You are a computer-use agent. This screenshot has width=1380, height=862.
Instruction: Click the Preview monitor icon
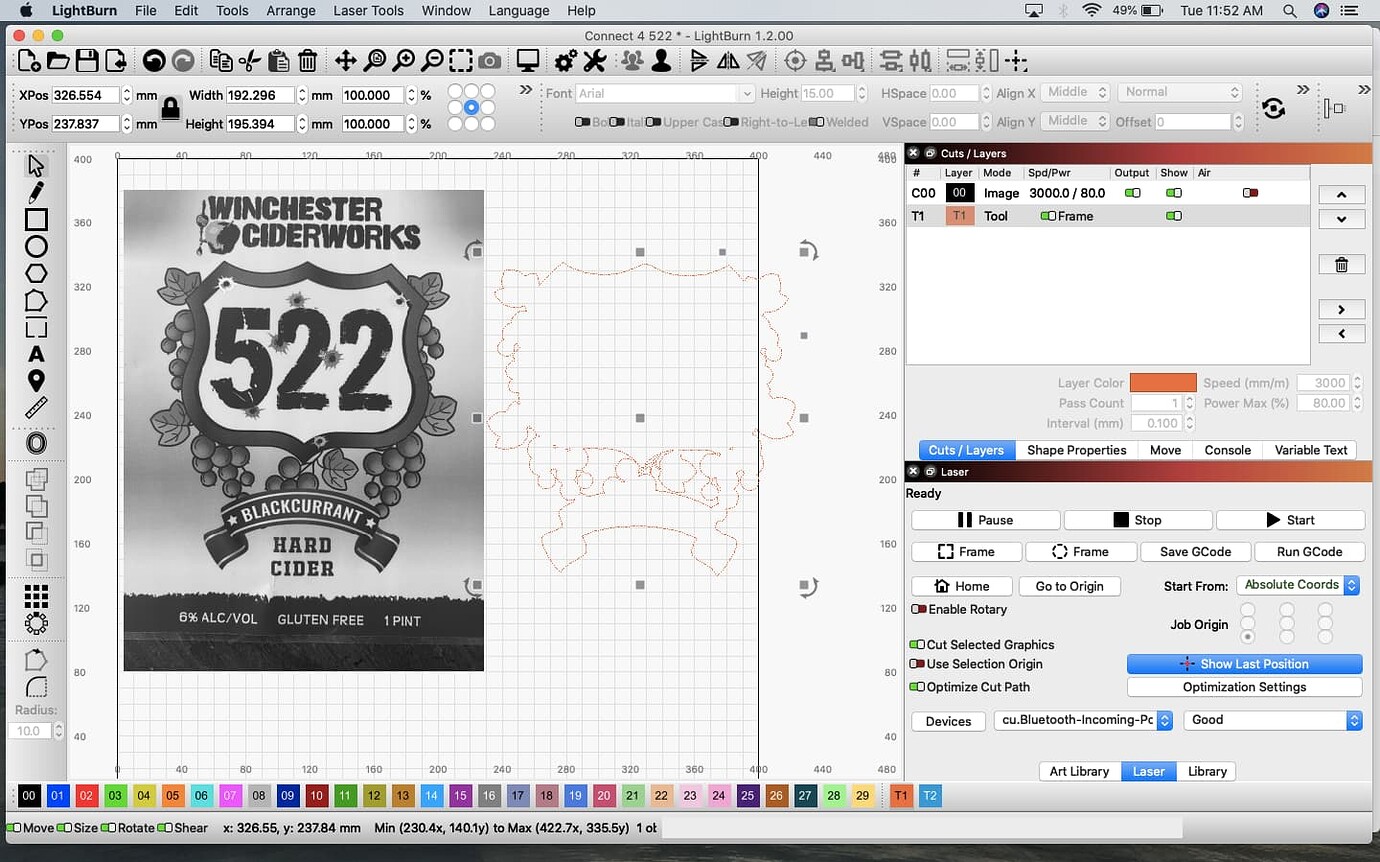tap(528, 61)
